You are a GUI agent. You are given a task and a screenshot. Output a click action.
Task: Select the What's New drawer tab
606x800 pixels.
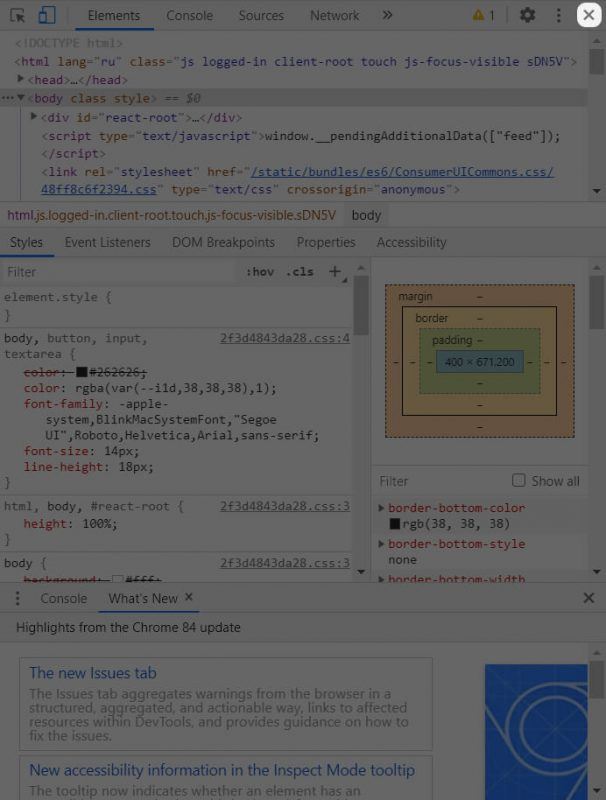[x=143, y=598]
